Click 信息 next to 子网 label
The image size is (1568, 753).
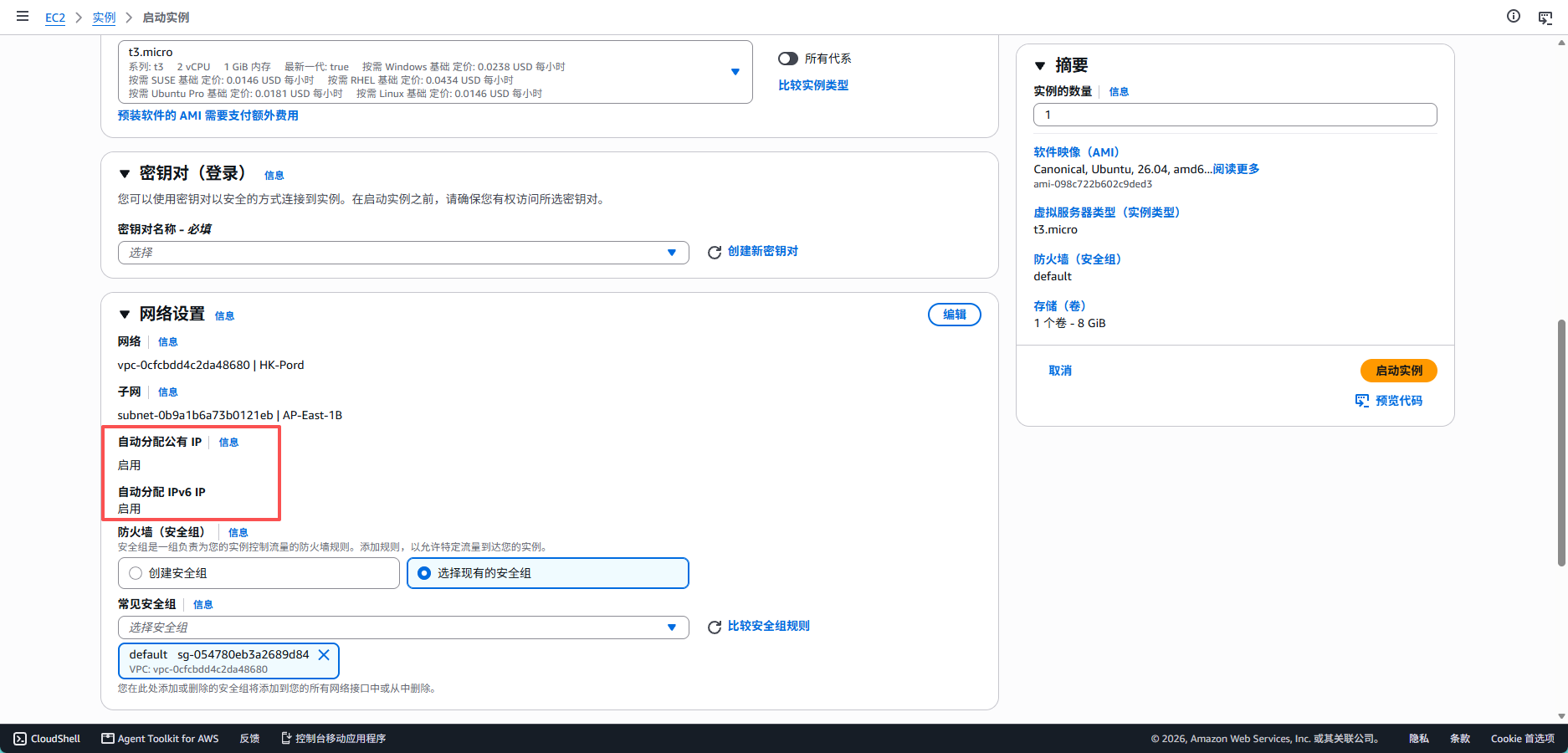pos(168,392)
